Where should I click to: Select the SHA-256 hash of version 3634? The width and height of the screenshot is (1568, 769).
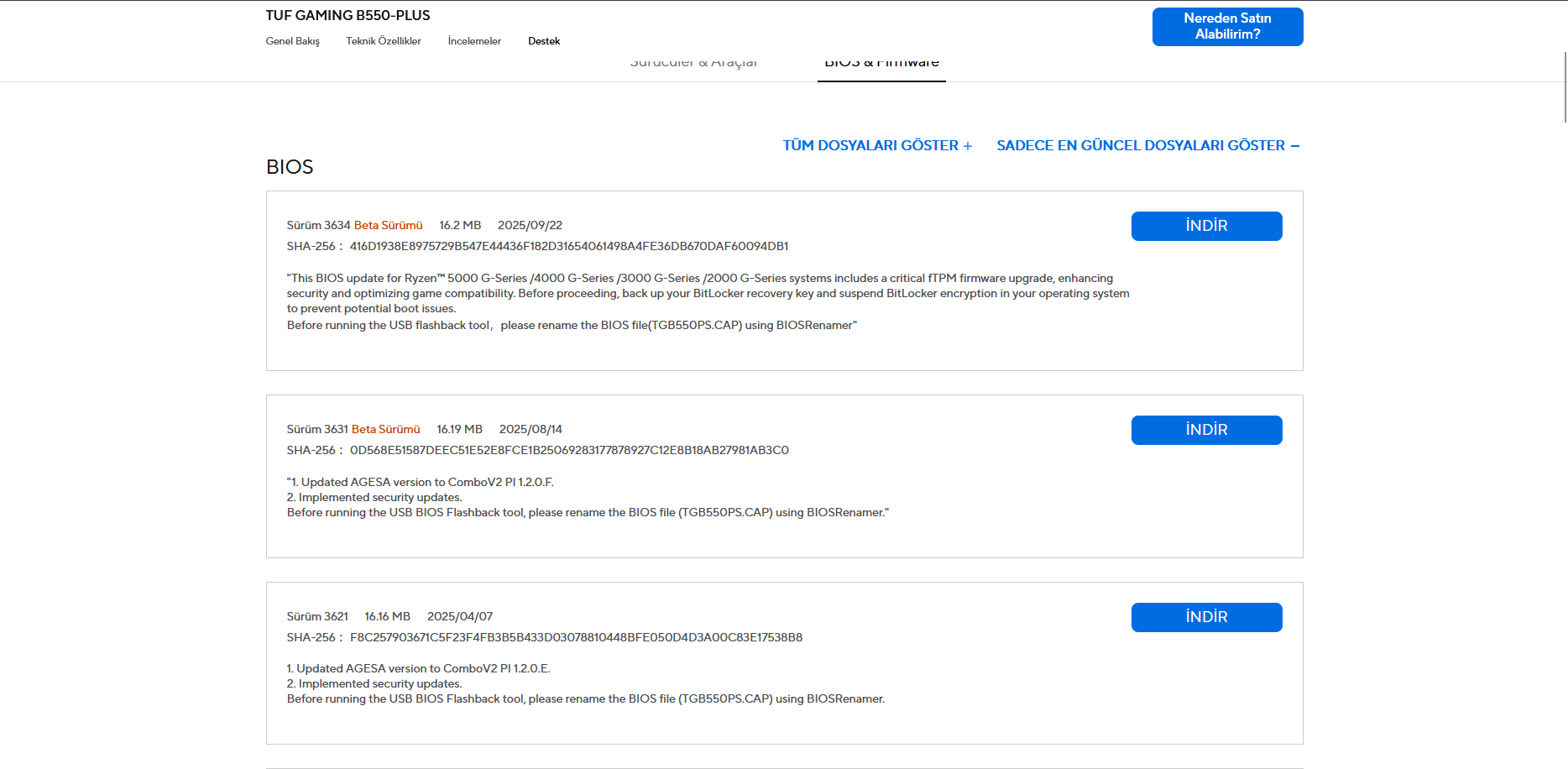click(569, 246)
